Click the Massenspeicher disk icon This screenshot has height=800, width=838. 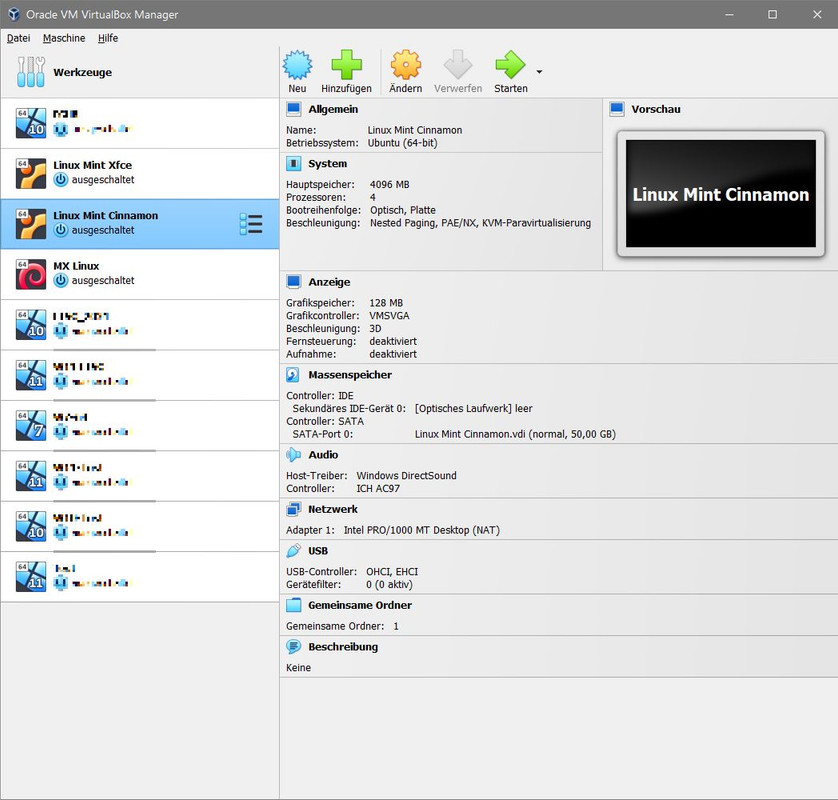point(293,375)
